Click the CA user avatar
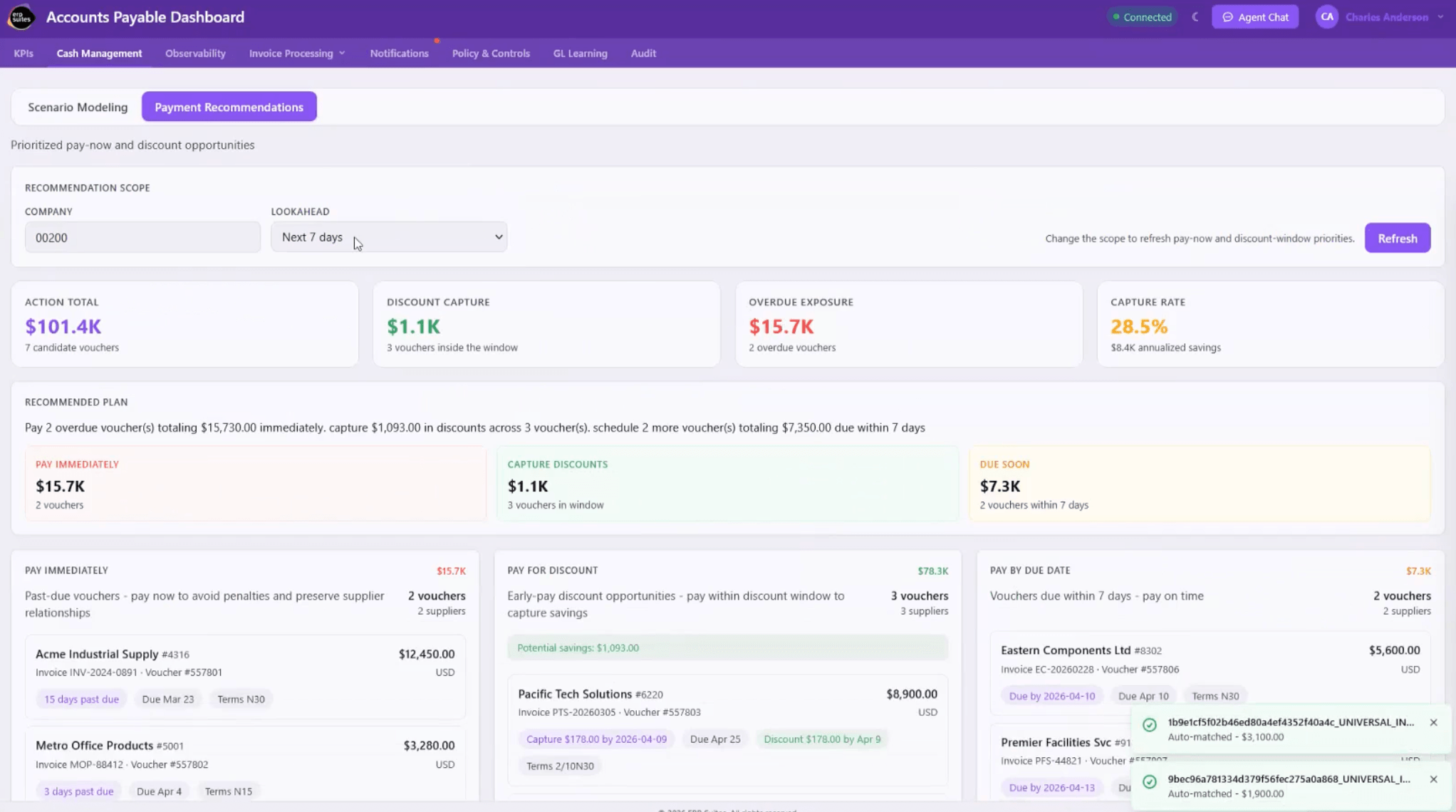Screen dimensions: 1456x812 point(1326,17)
